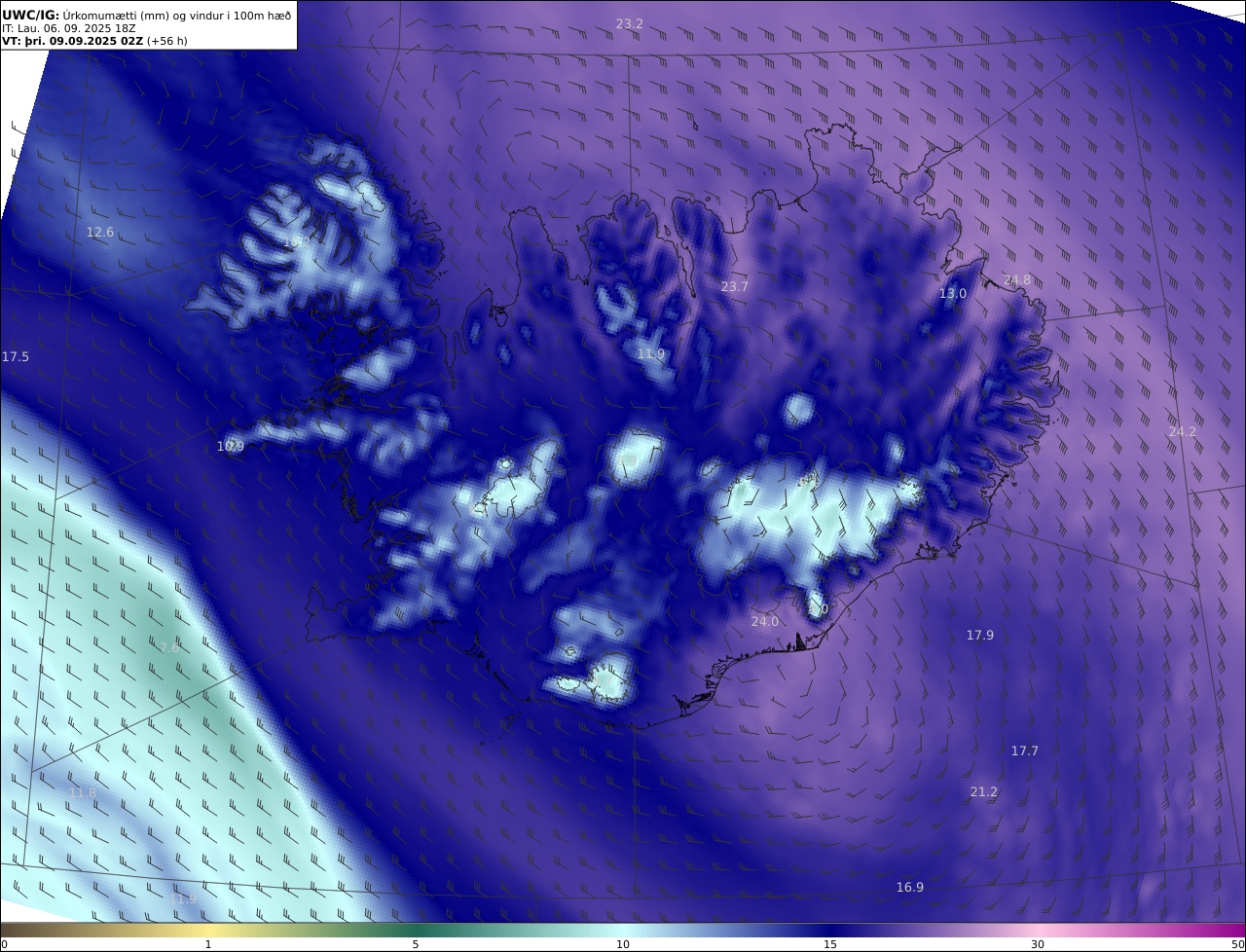Select the 'IT: Lau. 06. 09. 2025 18Z' line
This screenshot has width=1246, height=952.
68,28
